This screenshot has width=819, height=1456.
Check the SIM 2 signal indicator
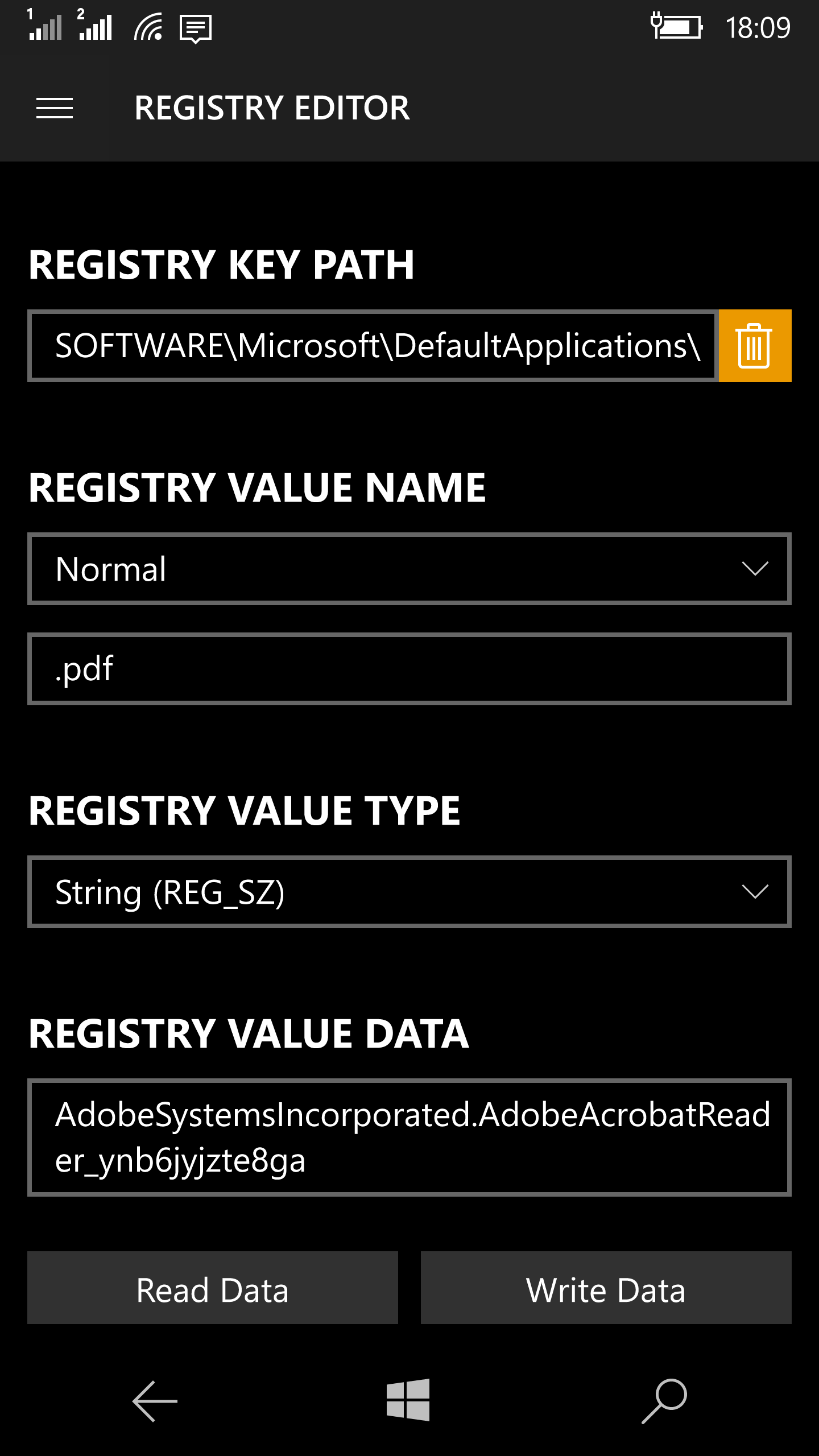[94, 25]
